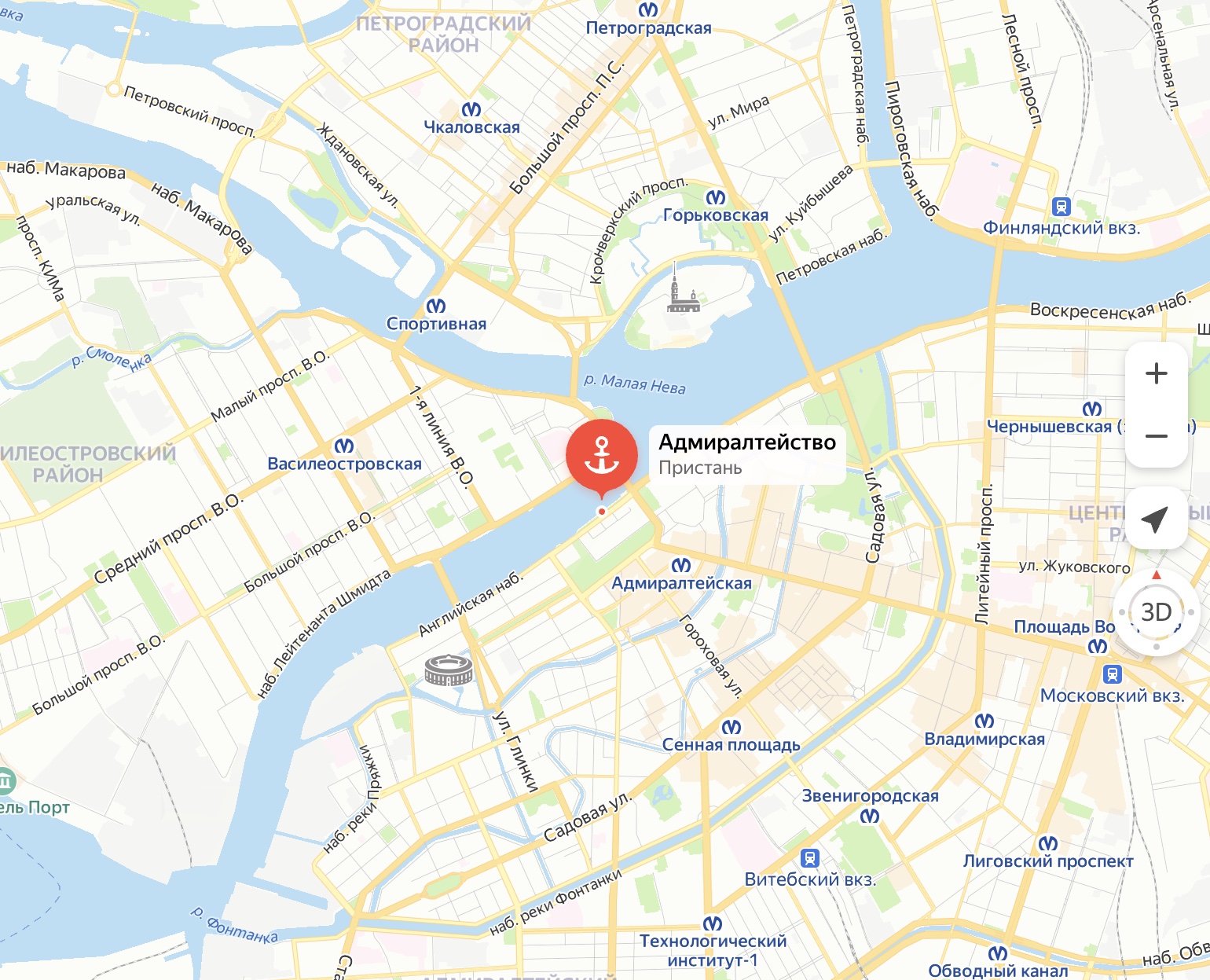This screenshot has width=1210, height=980.
Task: Select the Peter and Paul Fortress landmark icon
Action: click(681, 288)
